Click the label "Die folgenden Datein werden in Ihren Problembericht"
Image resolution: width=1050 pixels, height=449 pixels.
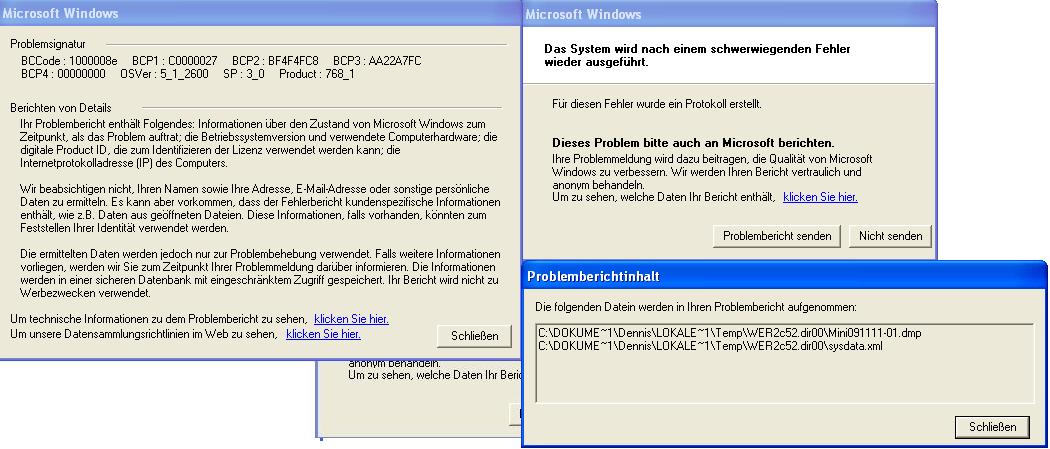(696, 307)
